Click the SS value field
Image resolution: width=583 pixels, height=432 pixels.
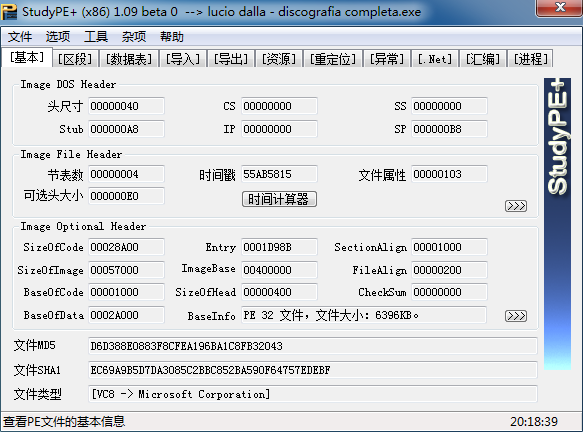449,106
